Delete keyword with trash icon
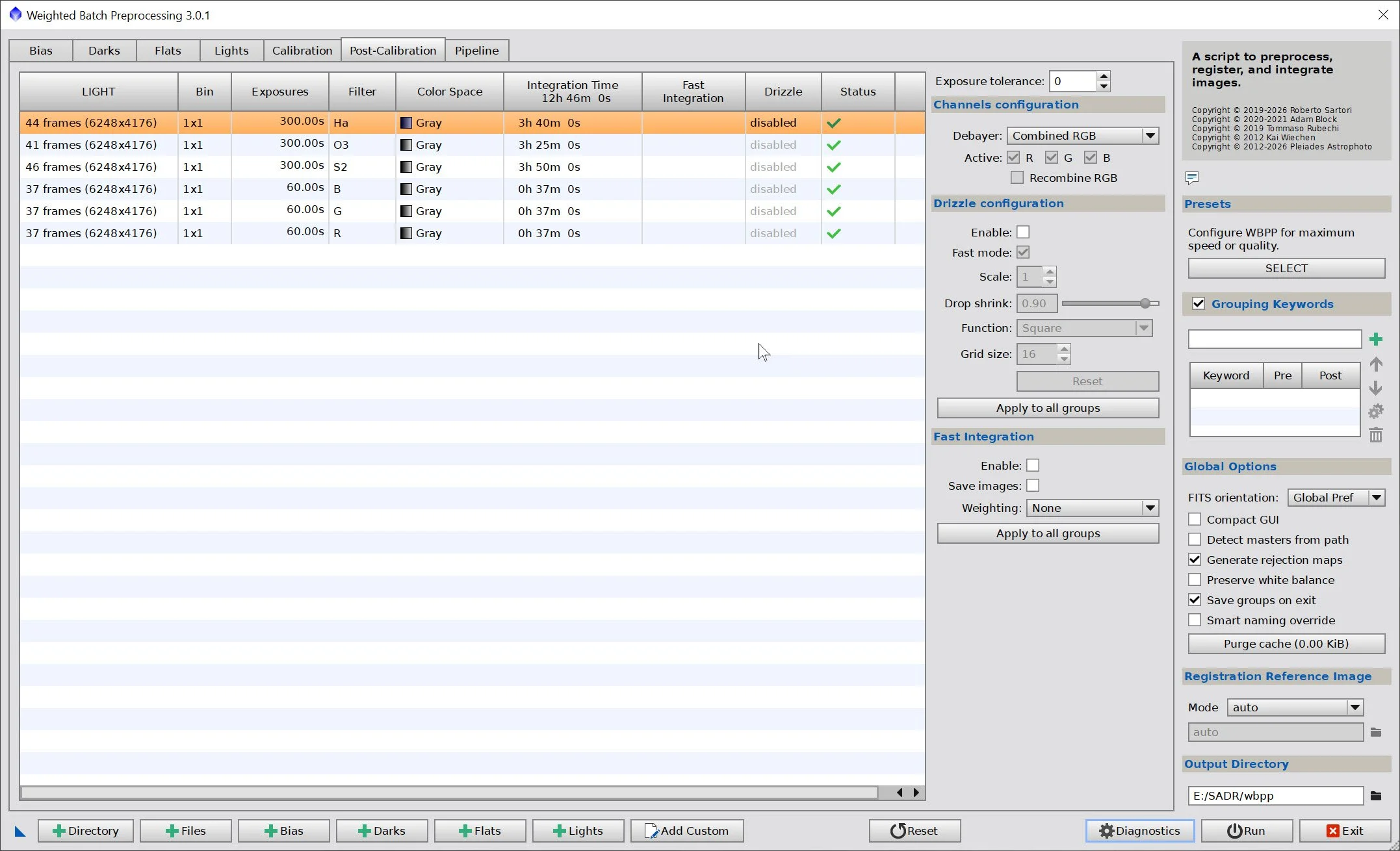Screen dimensions: 1400x851 [1375, 435]
